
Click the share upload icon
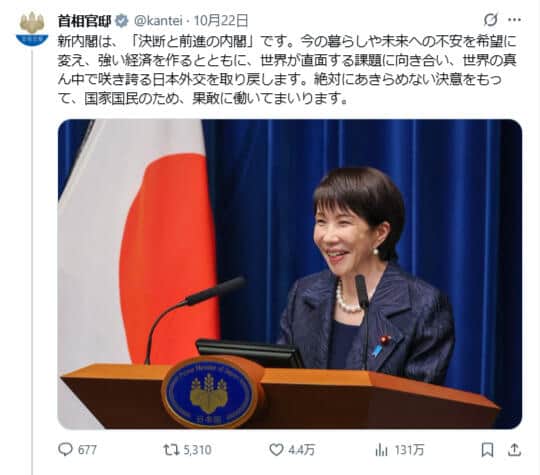[514, 450]
